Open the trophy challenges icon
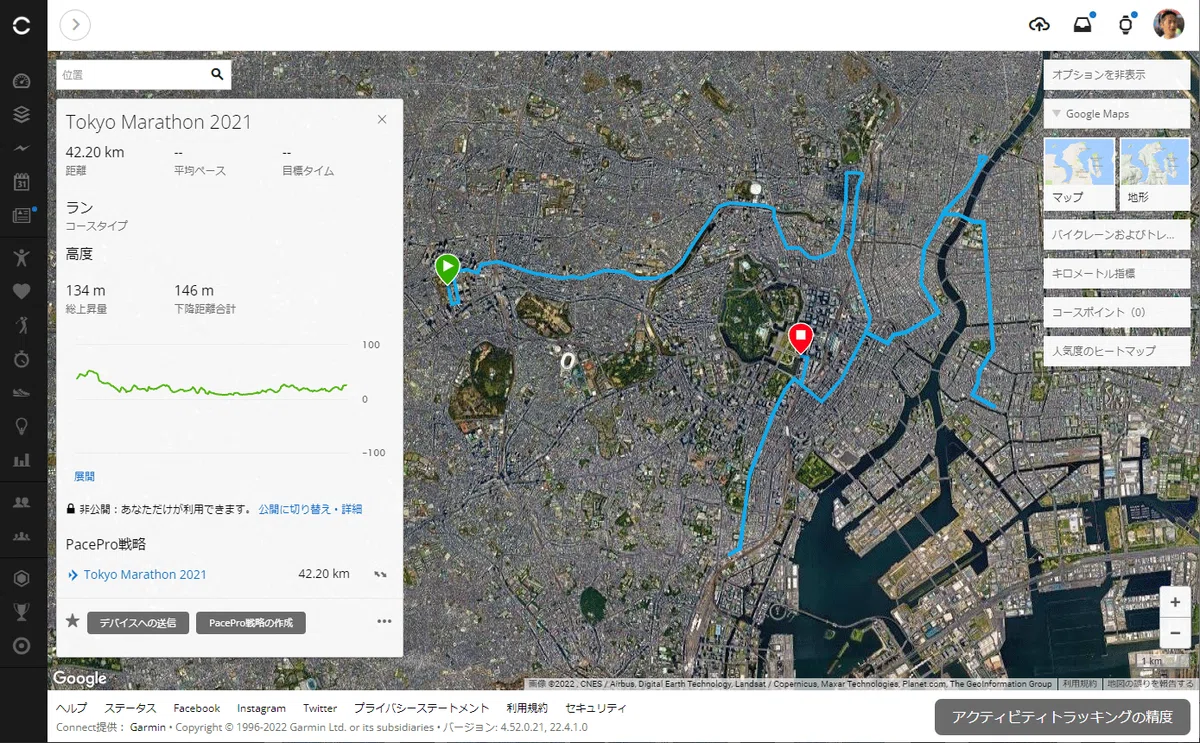1200x743 pixels. point(21,612)
